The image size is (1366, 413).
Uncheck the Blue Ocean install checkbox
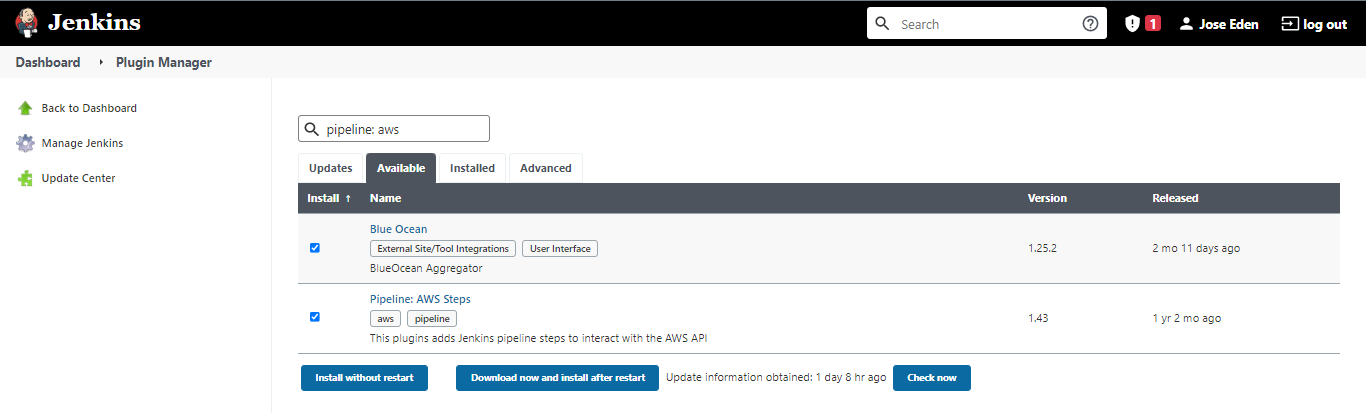315,248
